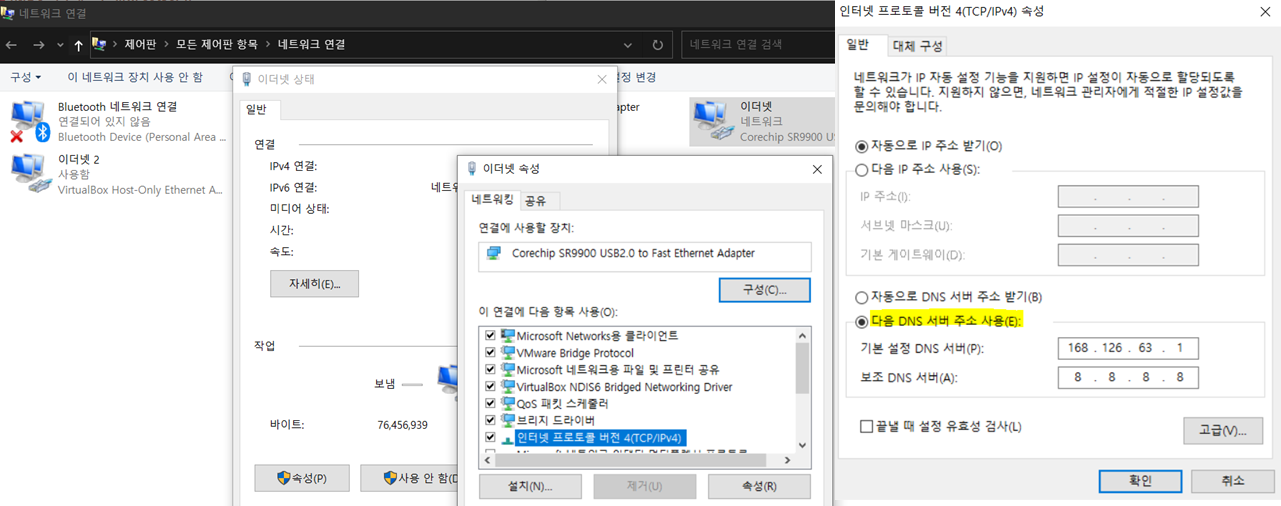Close the TCP/IPv4 properties dialog

point(1264,12)
